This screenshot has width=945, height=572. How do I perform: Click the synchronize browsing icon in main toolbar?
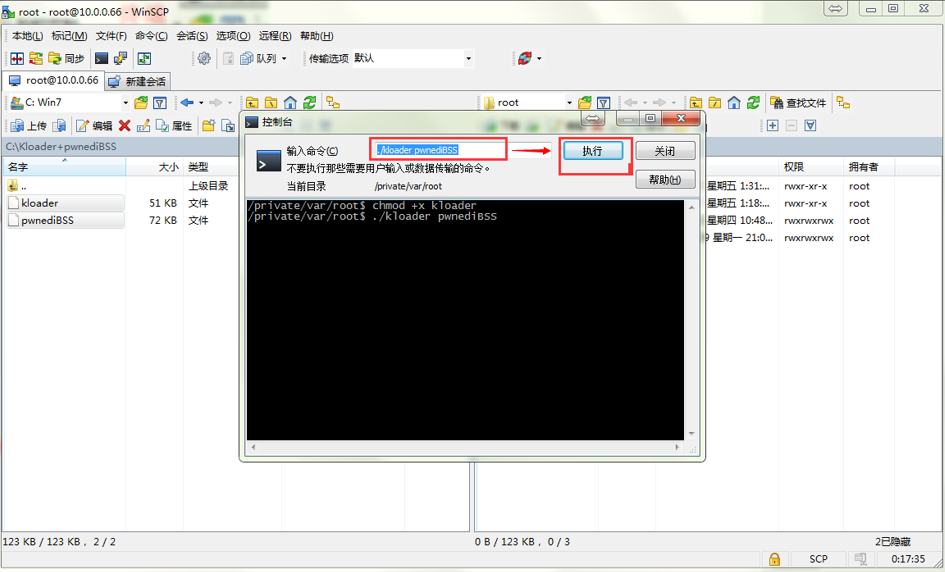click(36, 58)
